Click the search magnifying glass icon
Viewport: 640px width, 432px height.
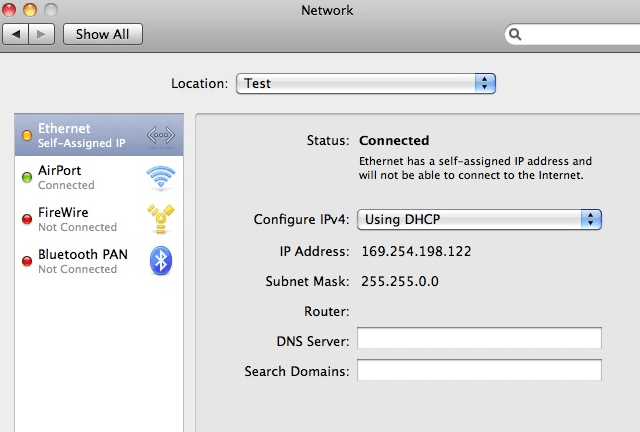[517, 34]
